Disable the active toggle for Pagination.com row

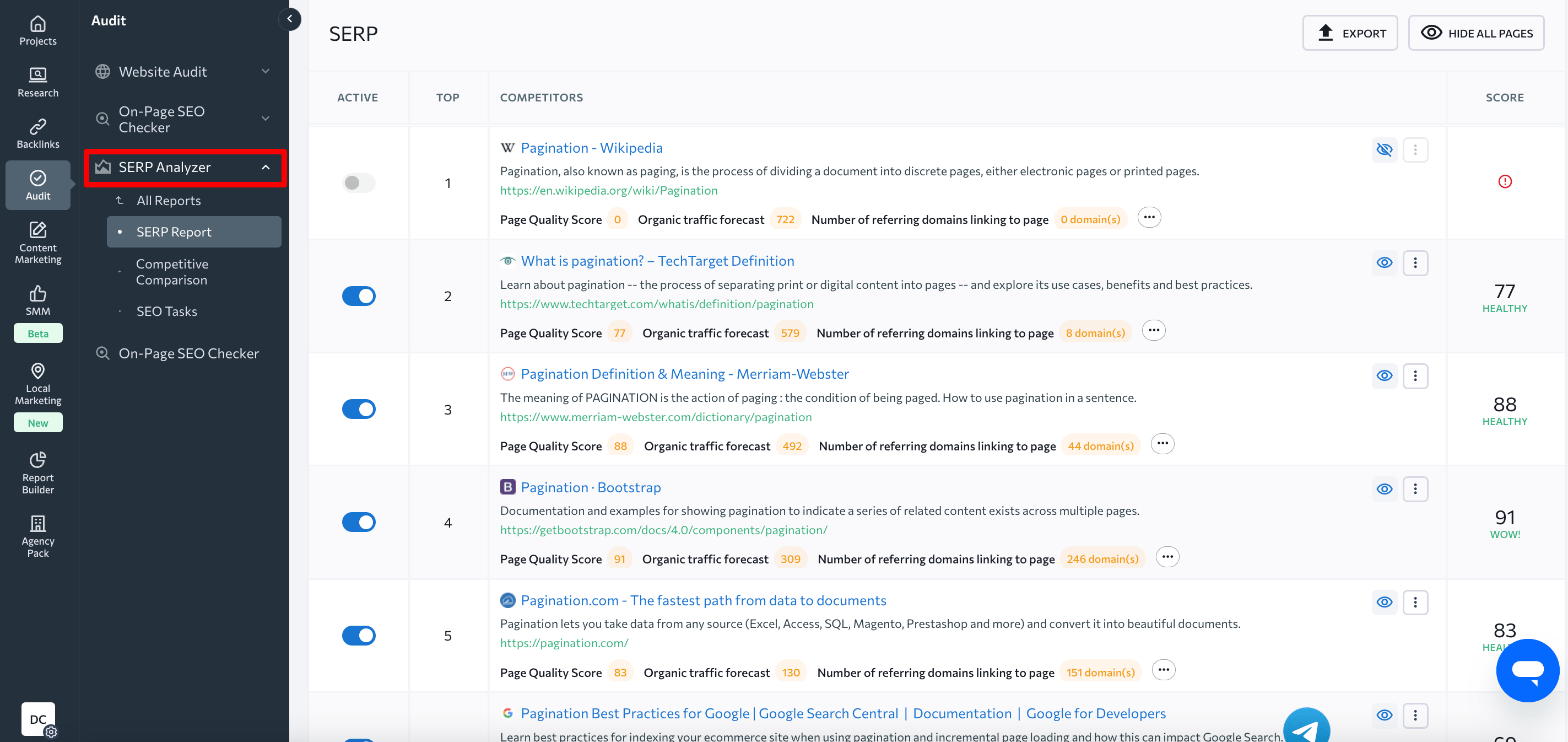(359, 636)
